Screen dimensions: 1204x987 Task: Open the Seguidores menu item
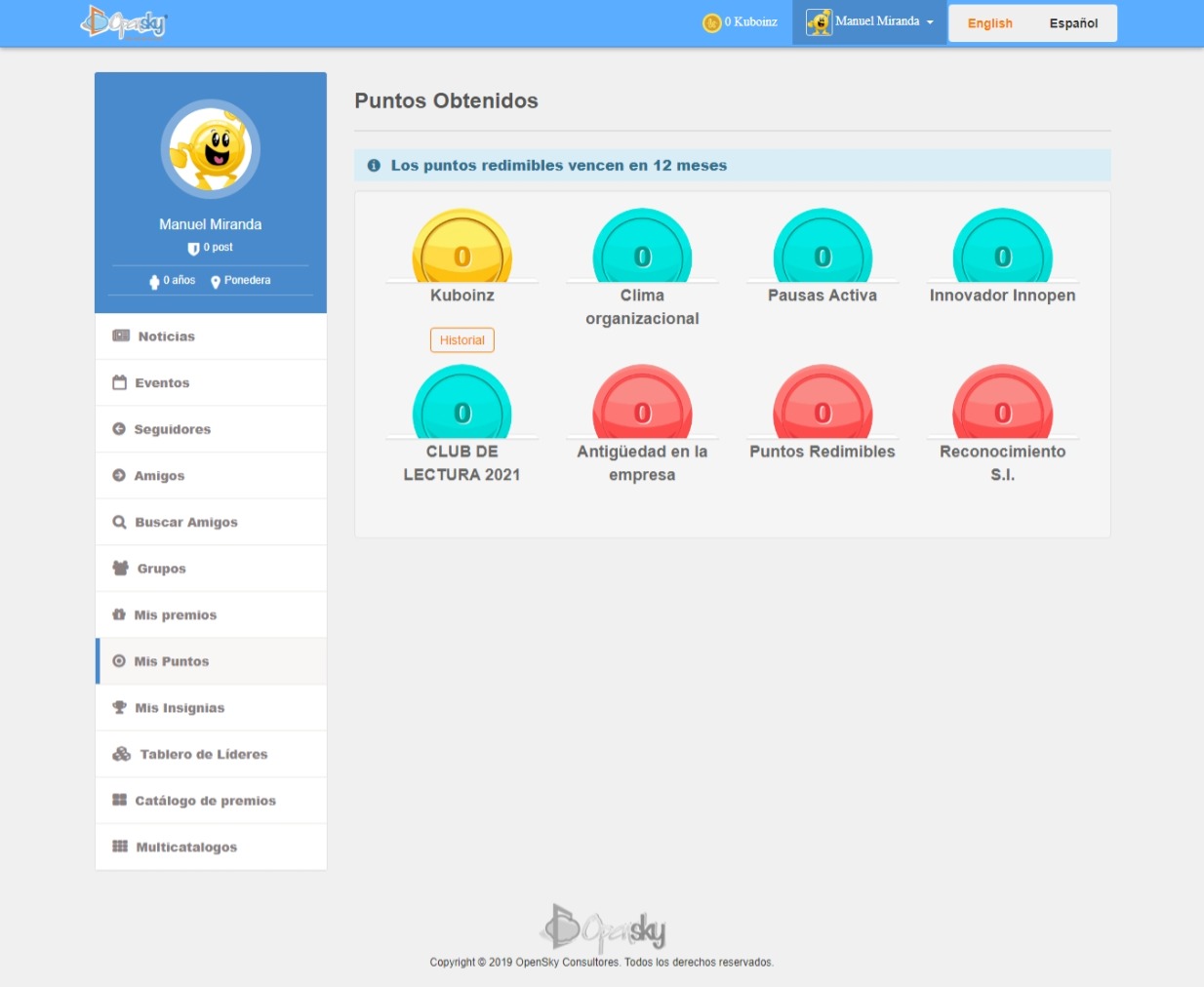211,429
